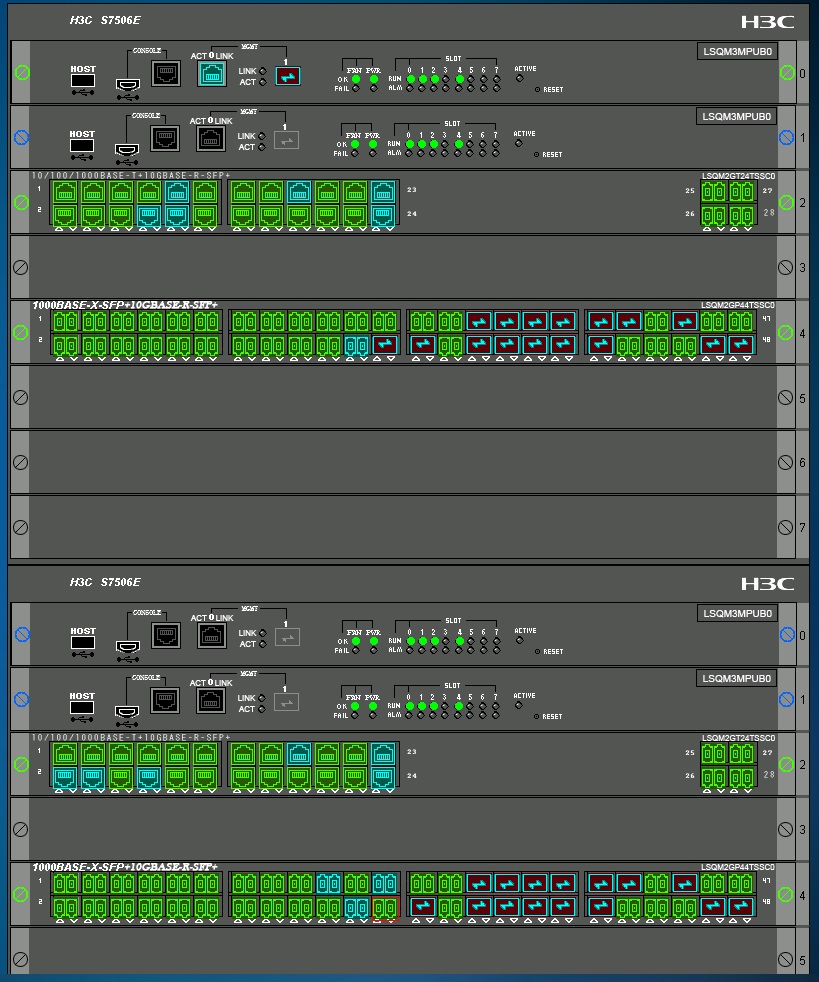Click LSQM3MPUB0 label on upper chassis slot 1
The height and width of the screenshot is (982, 819).
pos(736,116)
